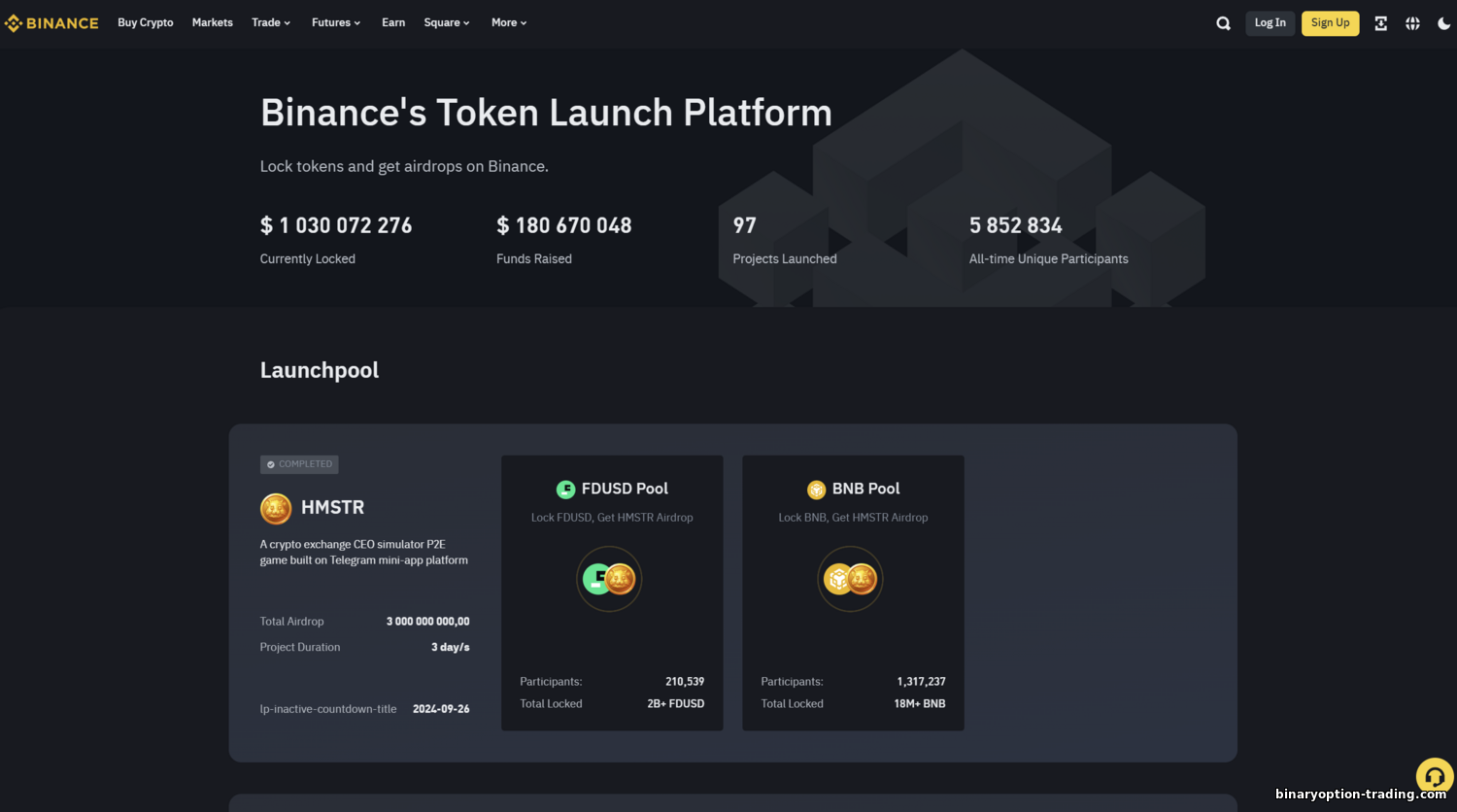Viewport: 1457px width, 812px height.
Task: Click the 'Currently Locked' label
Action: click(x=308, y=259)
